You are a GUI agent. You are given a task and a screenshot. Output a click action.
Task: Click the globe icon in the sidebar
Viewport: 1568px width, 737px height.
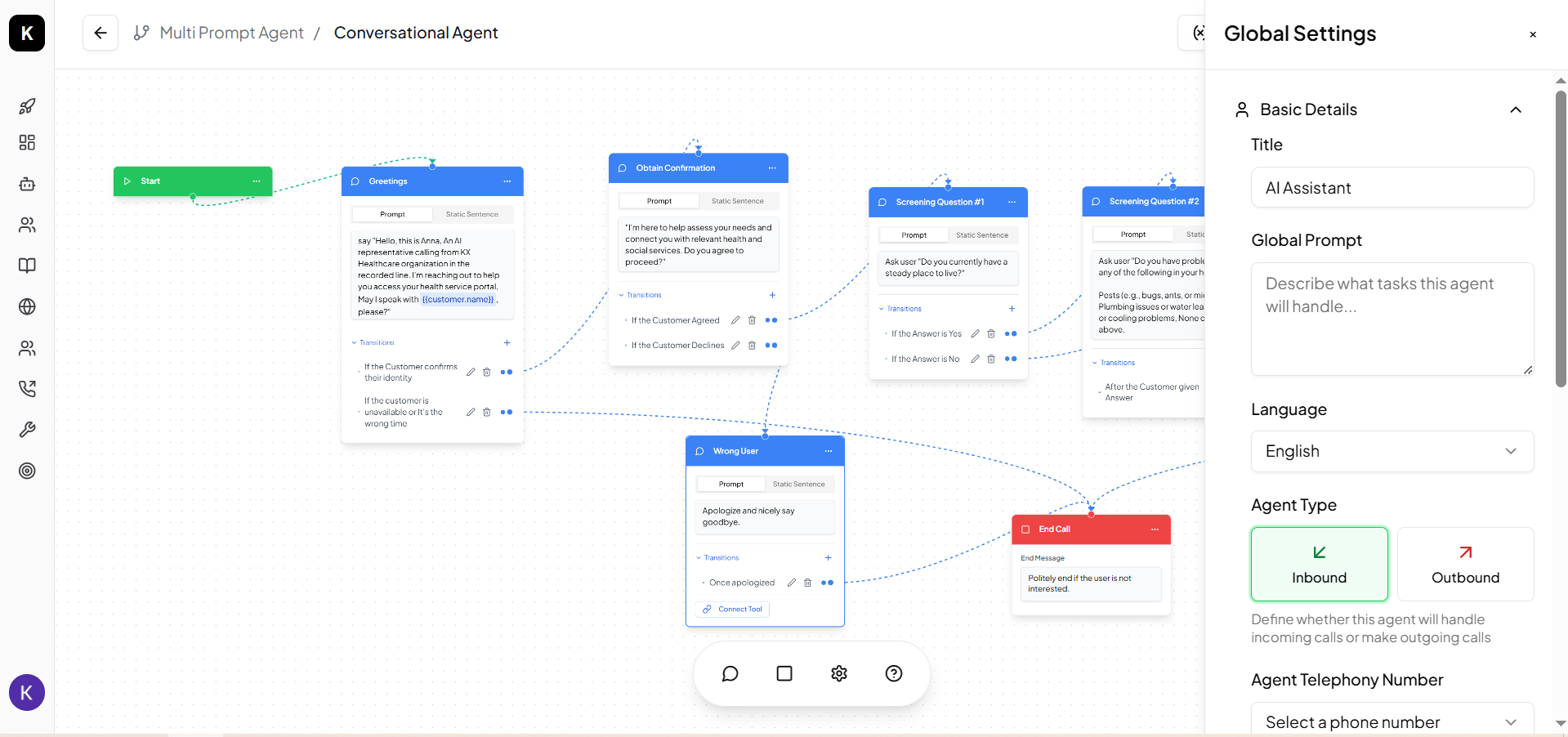click(x=27, y=307)
